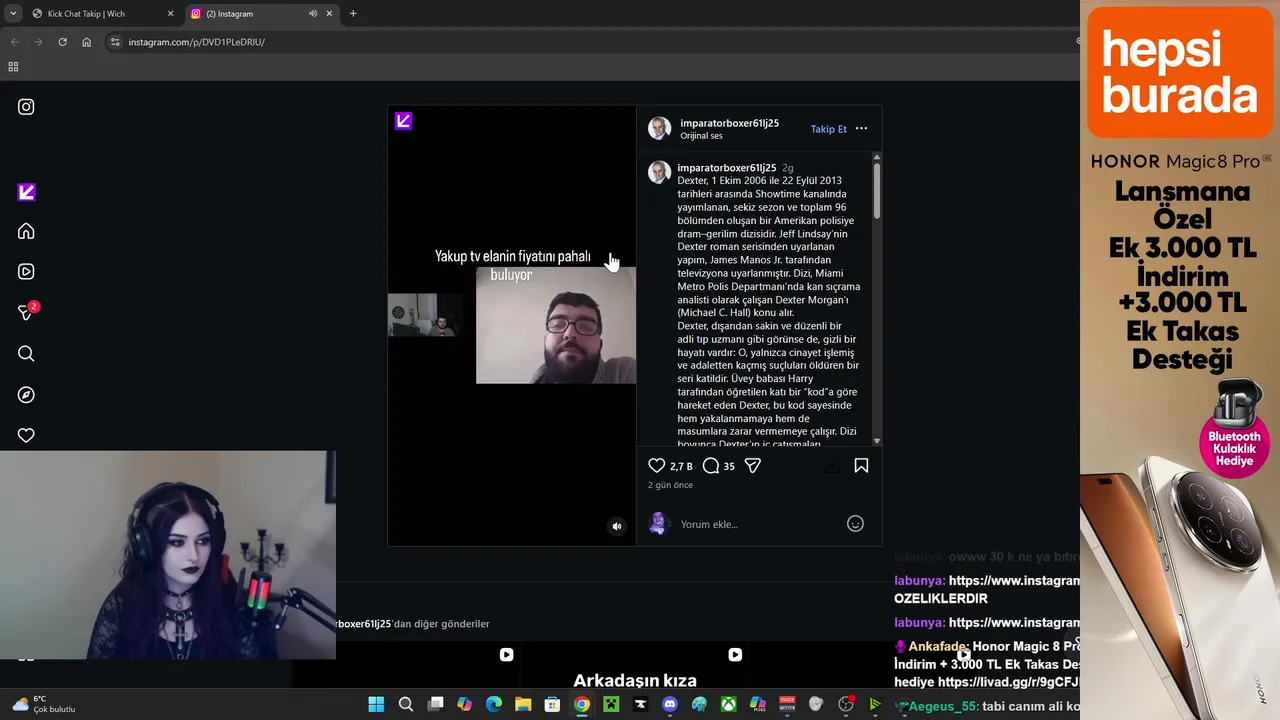Go back in browser history
This screenshot has width=1280, height=720.
(14, 42)
